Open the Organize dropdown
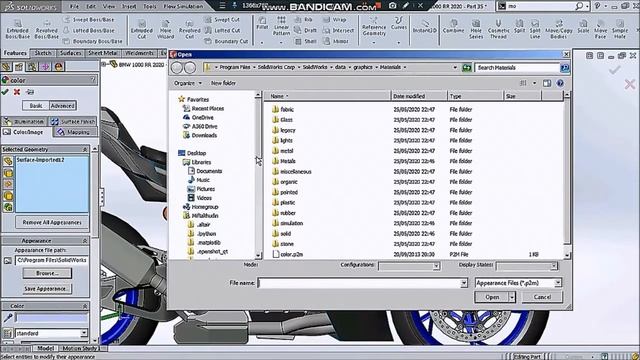 point(188,83)
